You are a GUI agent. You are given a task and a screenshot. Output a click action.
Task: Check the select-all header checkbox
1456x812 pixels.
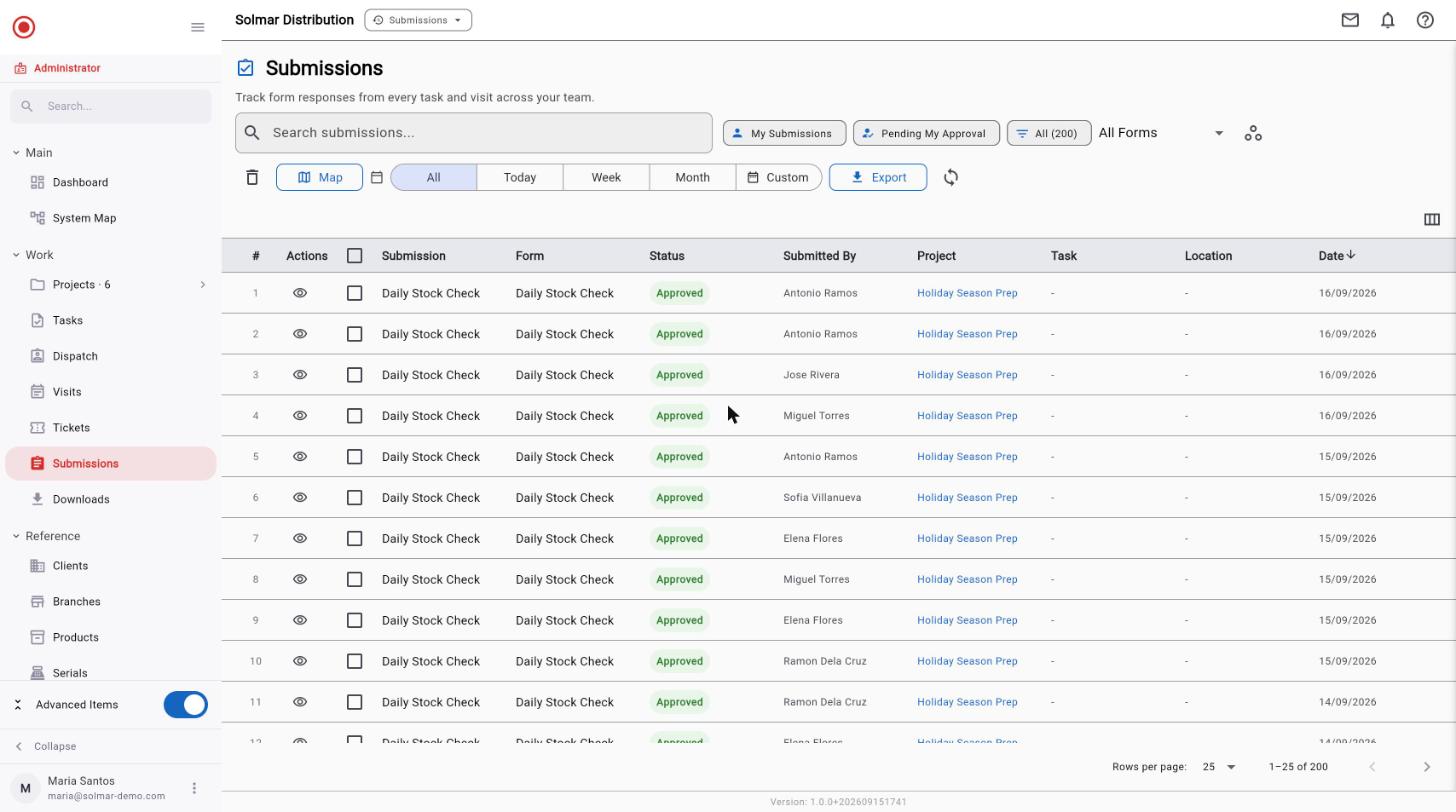pyautogui.click(x=354, y=256)
